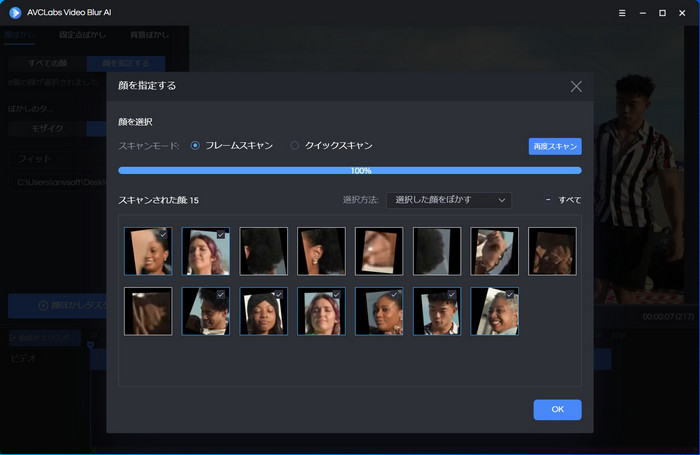Click the スキャンモード: label
Viewport: 700px width, 455px height.
pyautogui.click(x=149, y=146)
